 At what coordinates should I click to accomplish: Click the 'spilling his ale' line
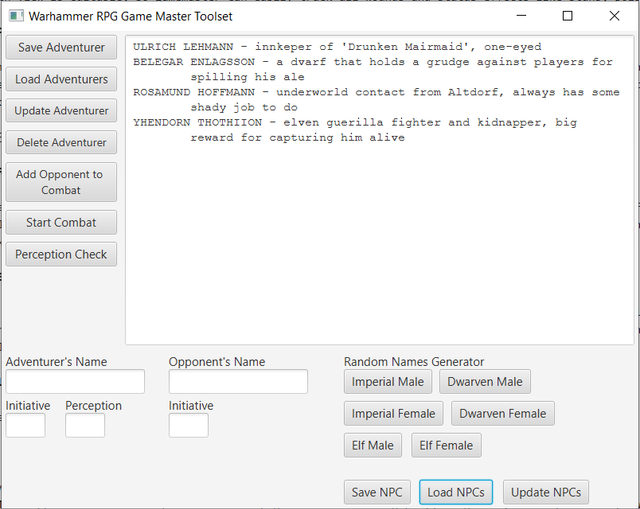click(247, 77)
